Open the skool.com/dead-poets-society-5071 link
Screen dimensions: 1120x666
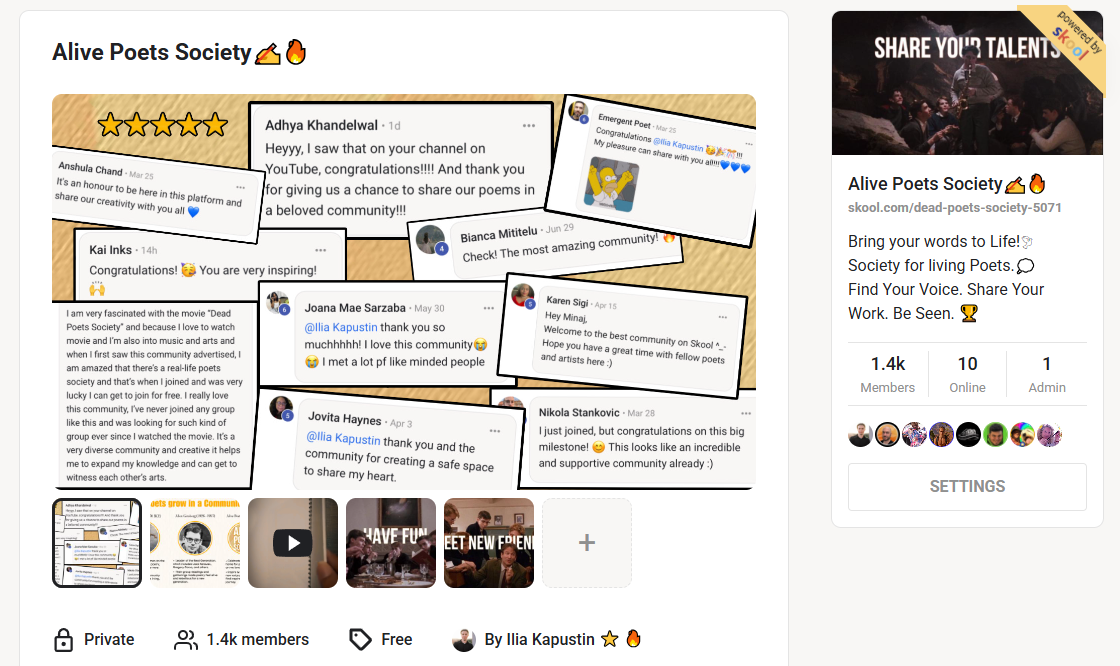coord(954,208)
